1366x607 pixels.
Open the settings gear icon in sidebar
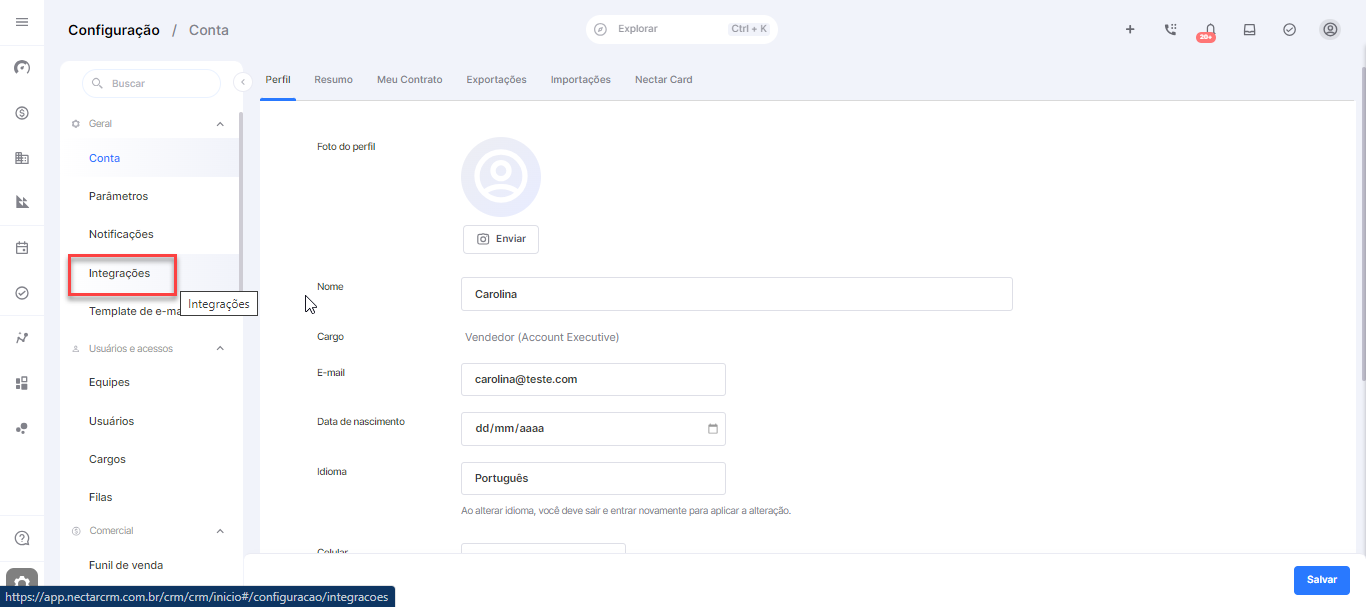tap(22, 581)
